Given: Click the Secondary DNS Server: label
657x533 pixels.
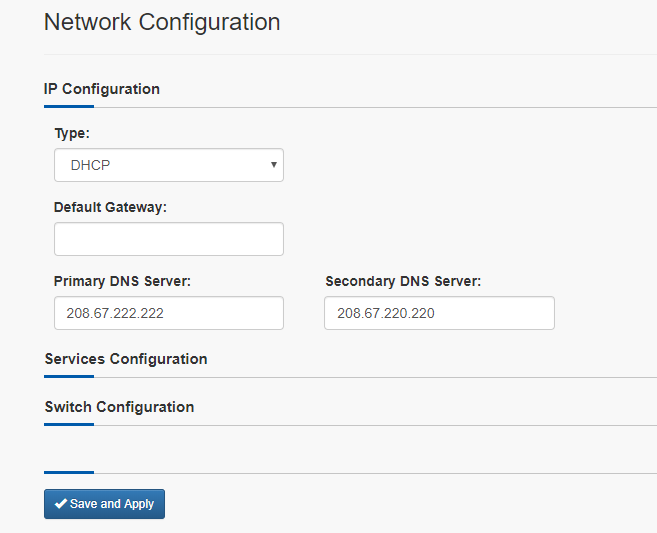Looking at the screenshot, I should [x=403, y=281].
